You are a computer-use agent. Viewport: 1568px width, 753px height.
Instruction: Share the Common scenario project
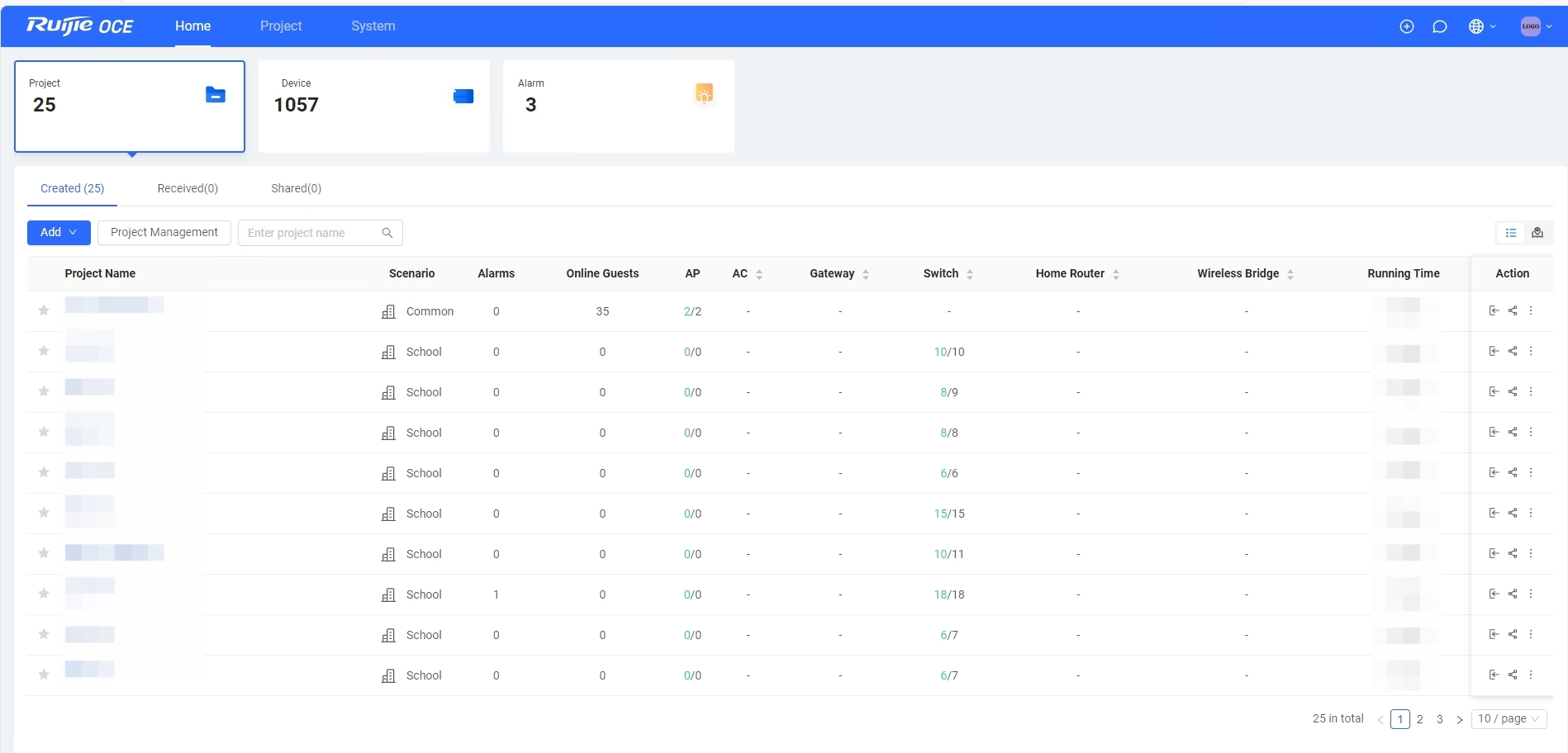click(x=1513, y=310)
